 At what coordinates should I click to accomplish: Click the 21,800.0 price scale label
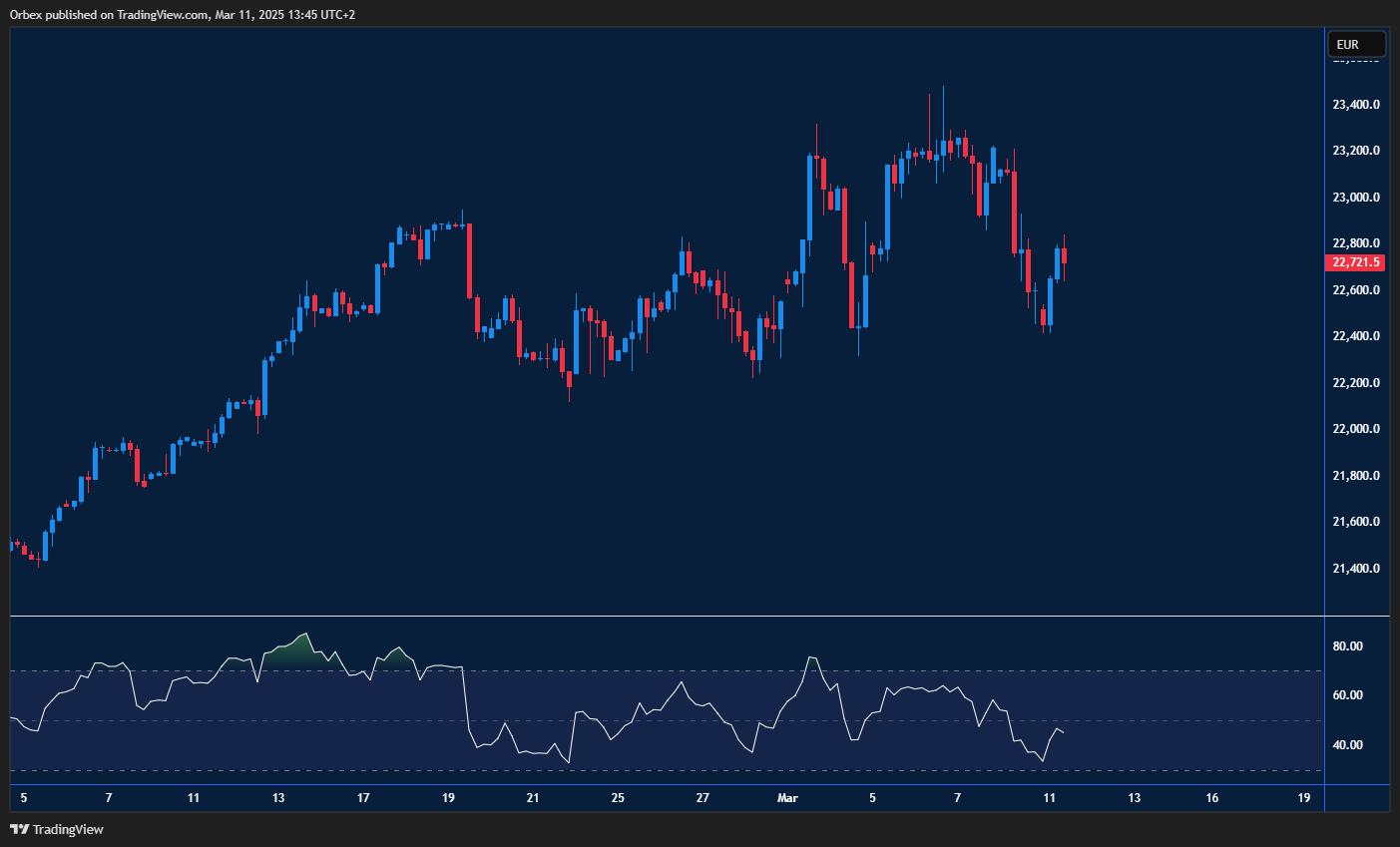(1356, 476)
